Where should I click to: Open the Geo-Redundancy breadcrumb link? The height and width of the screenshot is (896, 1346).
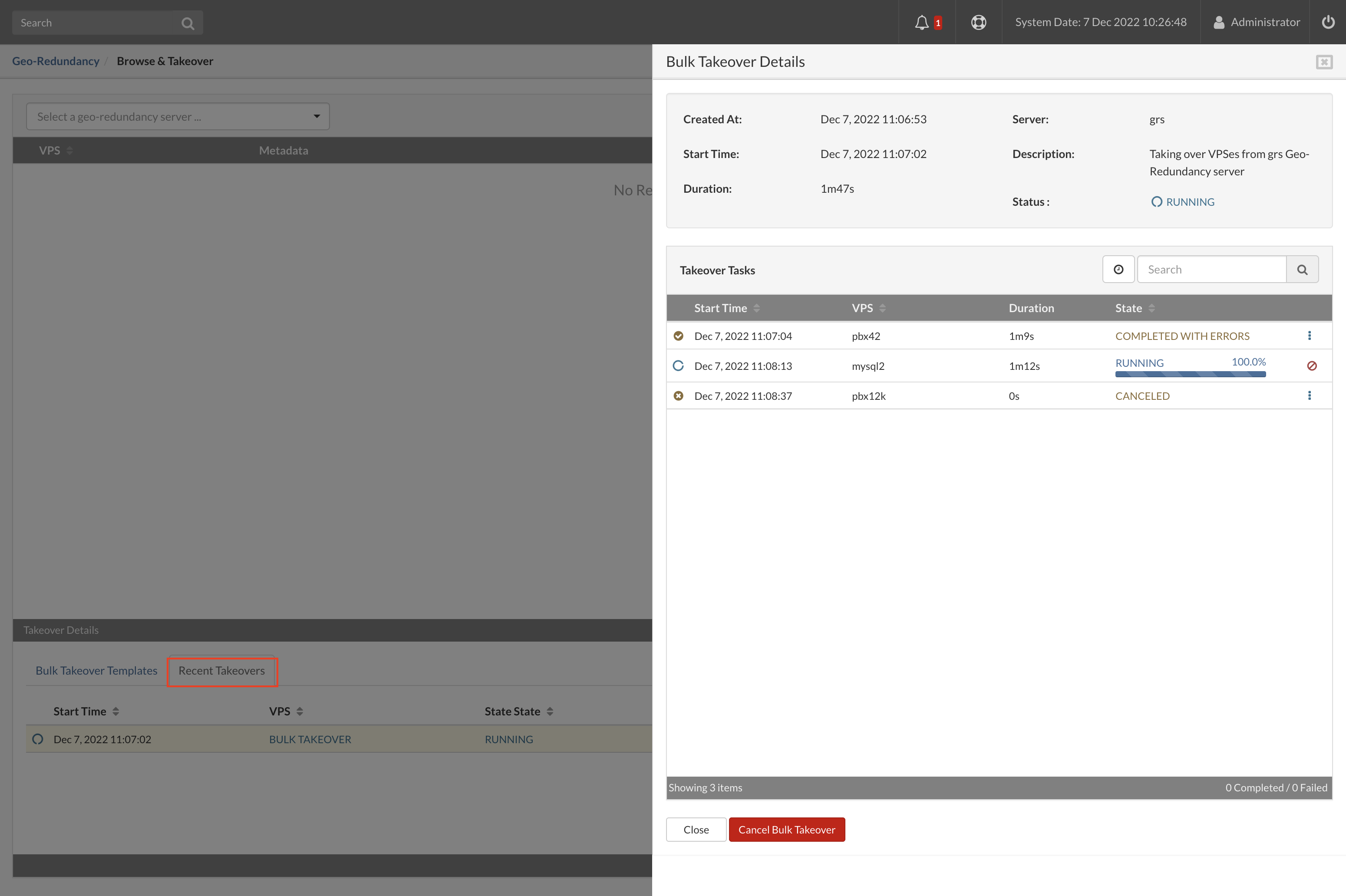(56, 61)
